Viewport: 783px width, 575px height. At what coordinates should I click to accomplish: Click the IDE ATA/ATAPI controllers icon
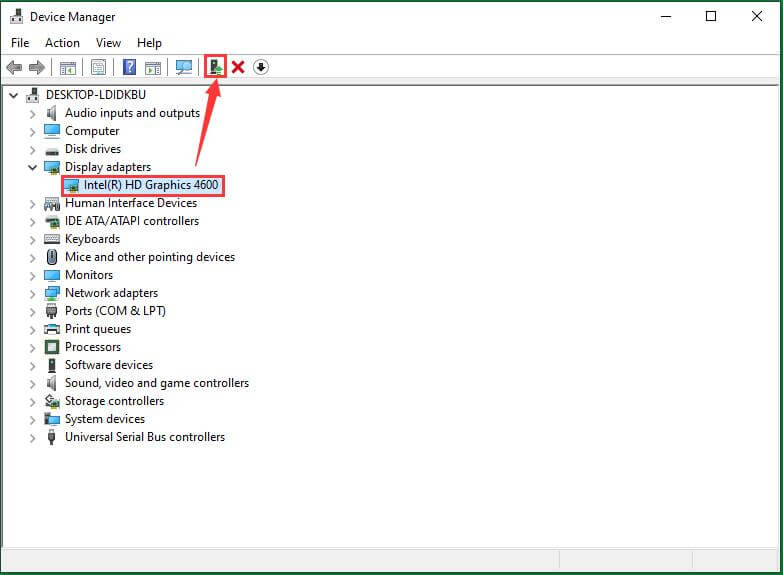(52, 221)
